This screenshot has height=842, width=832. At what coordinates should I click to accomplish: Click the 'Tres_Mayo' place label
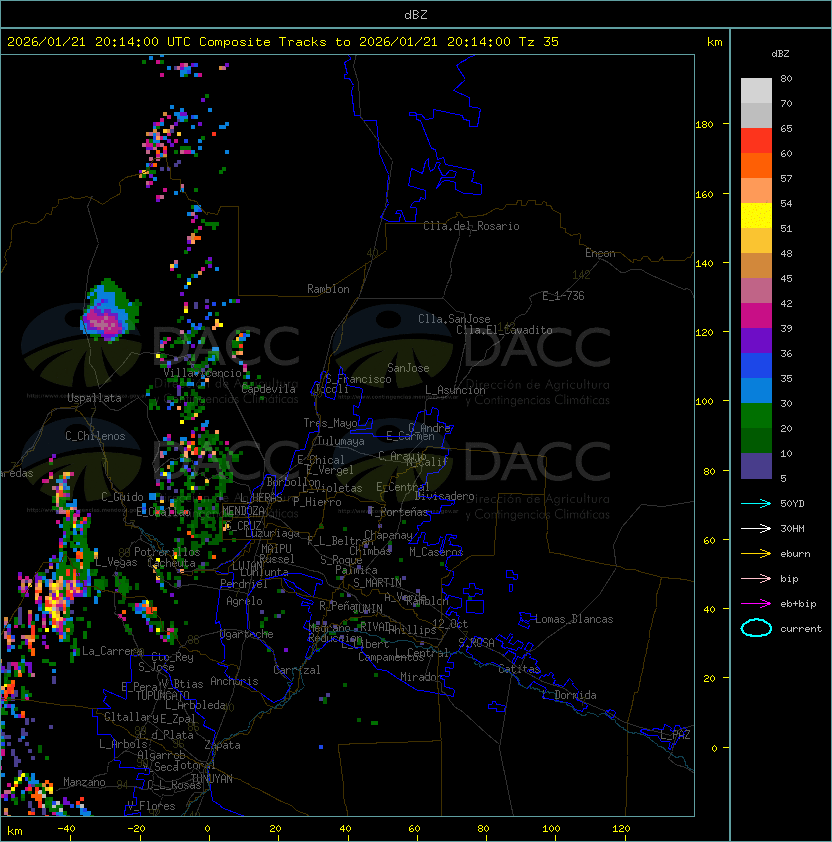point(330,423)
